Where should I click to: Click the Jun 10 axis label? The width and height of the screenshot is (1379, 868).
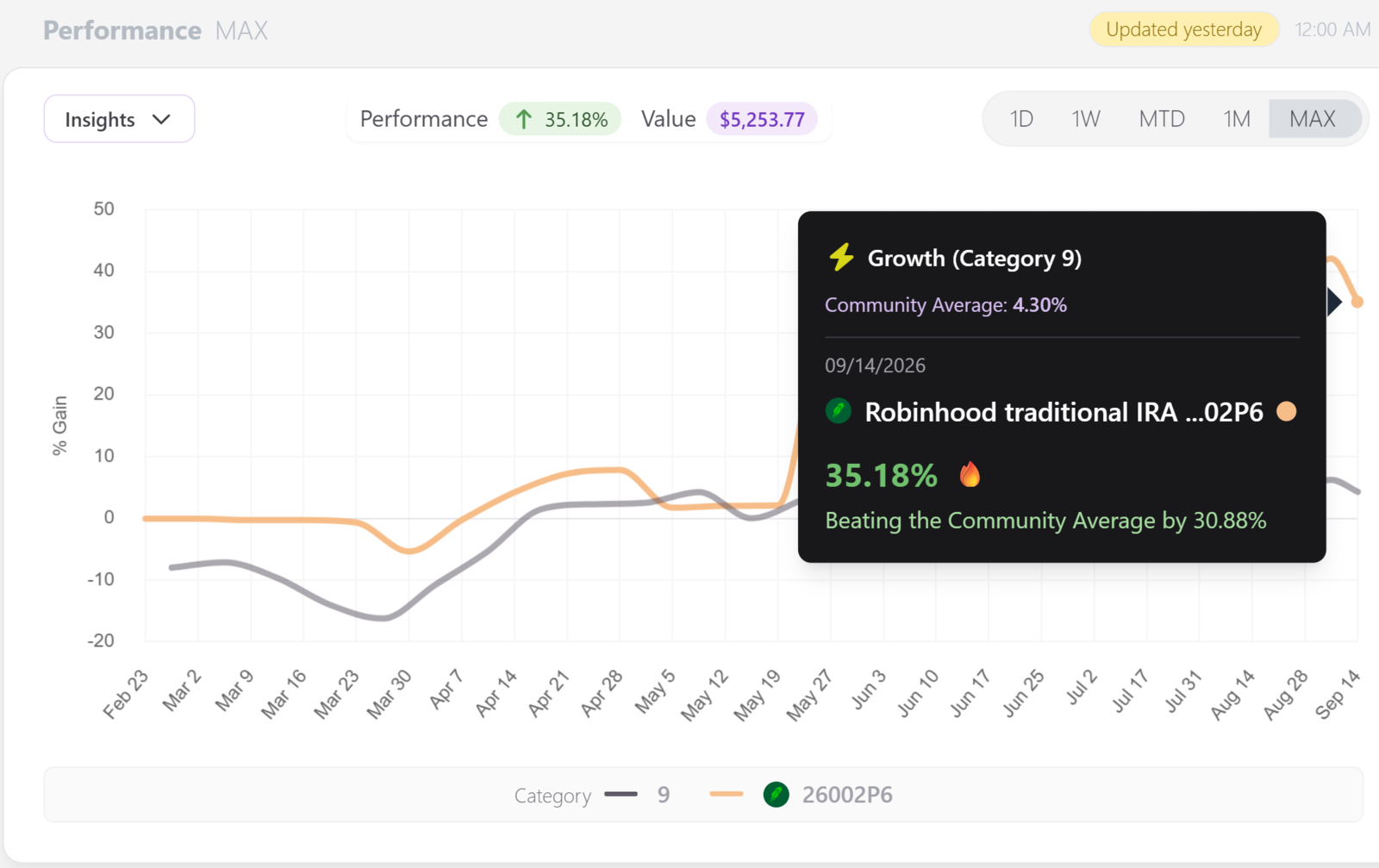(919, 693)
